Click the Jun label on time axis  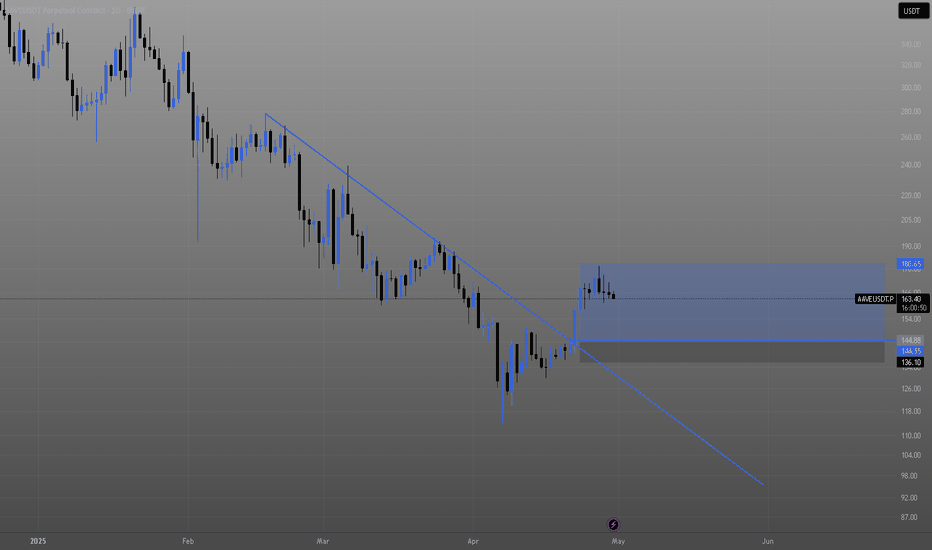coord(768,541)
